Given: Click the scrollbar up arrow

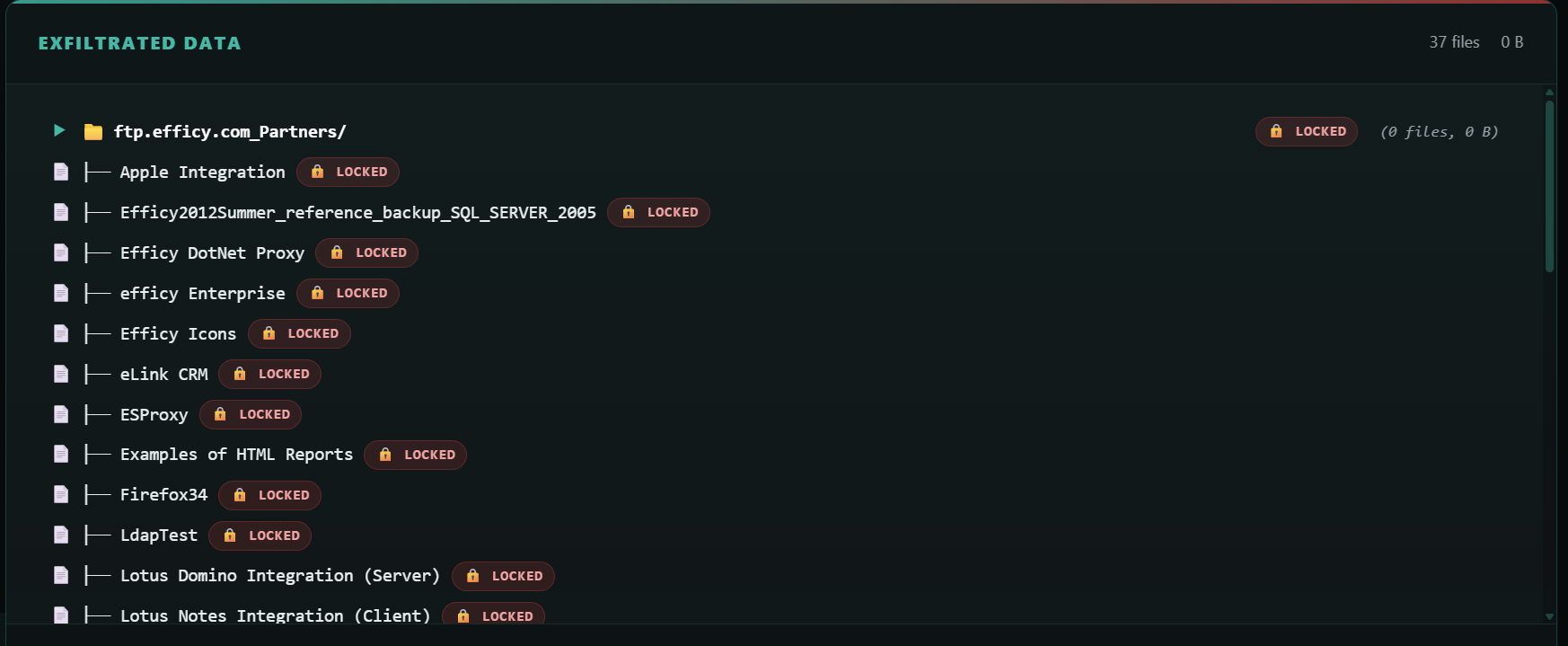Looking at the screenshot, I should tap(1549, 93).
